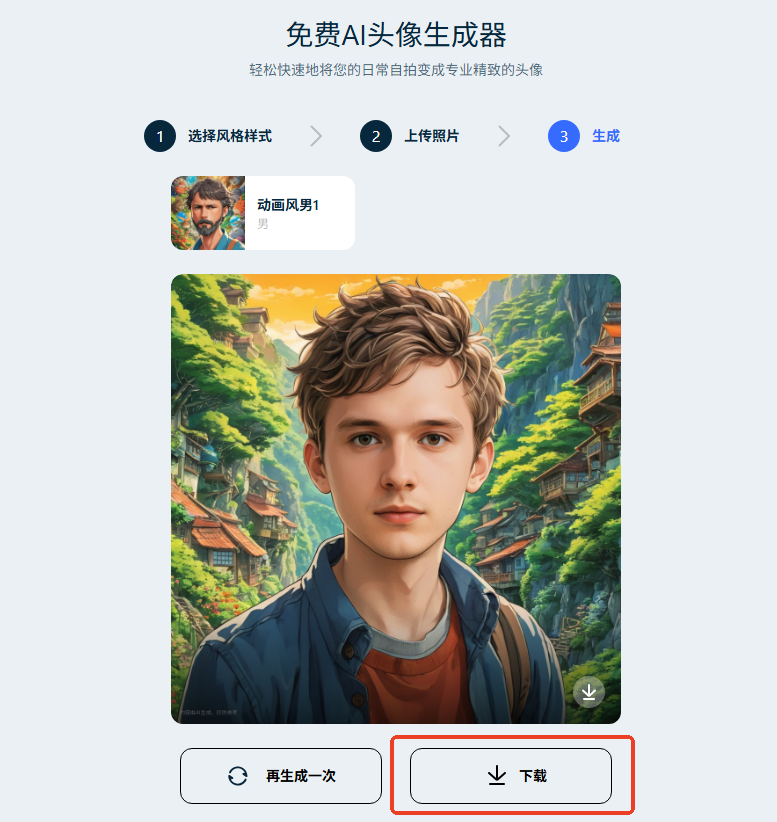Click the watermark text on portrait corner

click(209, 712)
